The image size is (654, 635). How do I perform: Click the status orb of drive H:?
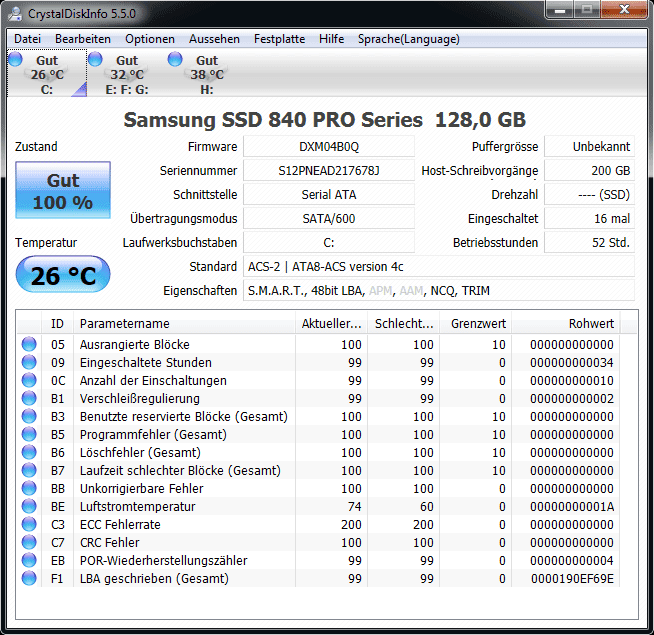tap(176, 59)
